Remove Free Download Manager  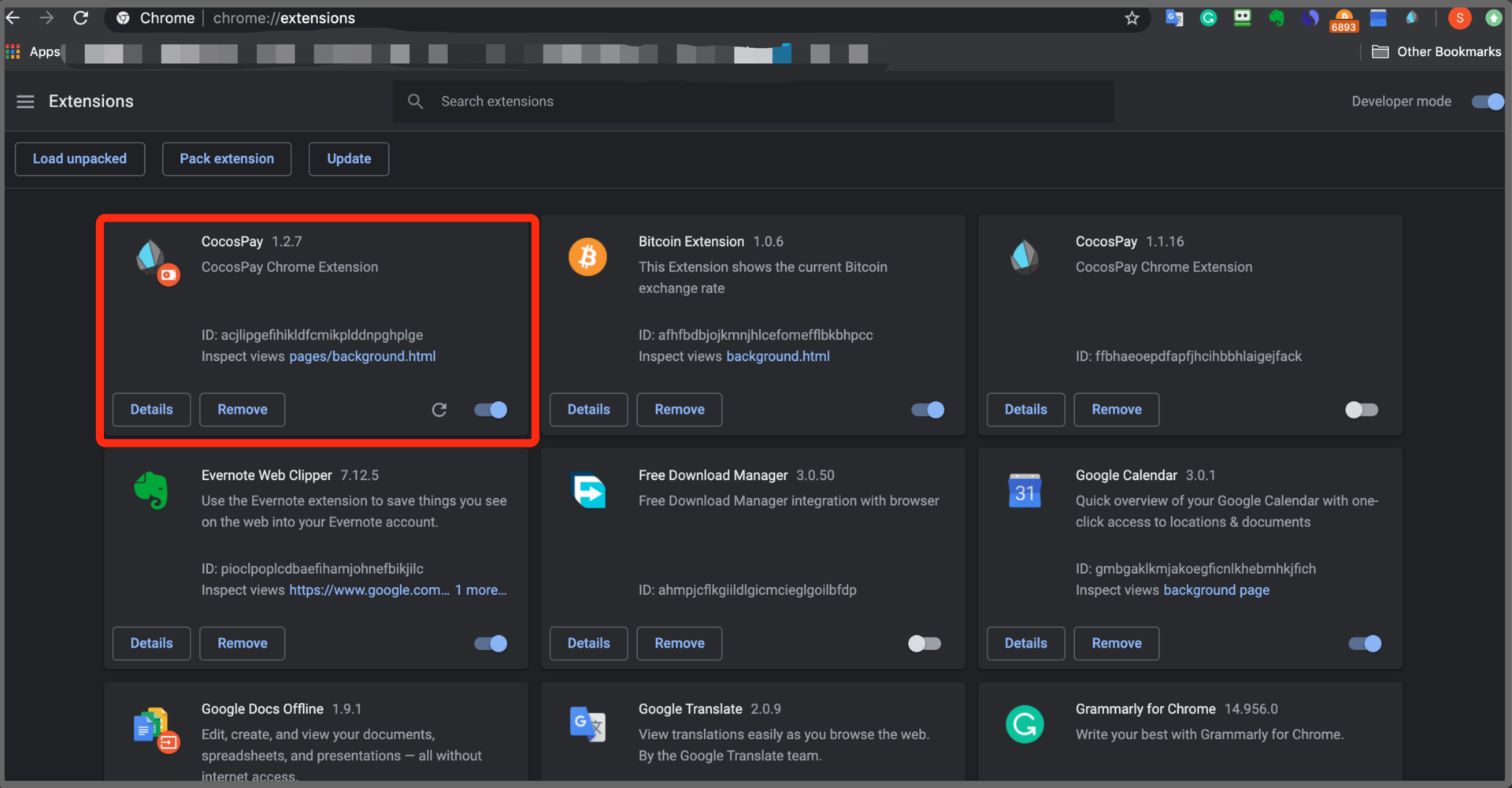680,644
